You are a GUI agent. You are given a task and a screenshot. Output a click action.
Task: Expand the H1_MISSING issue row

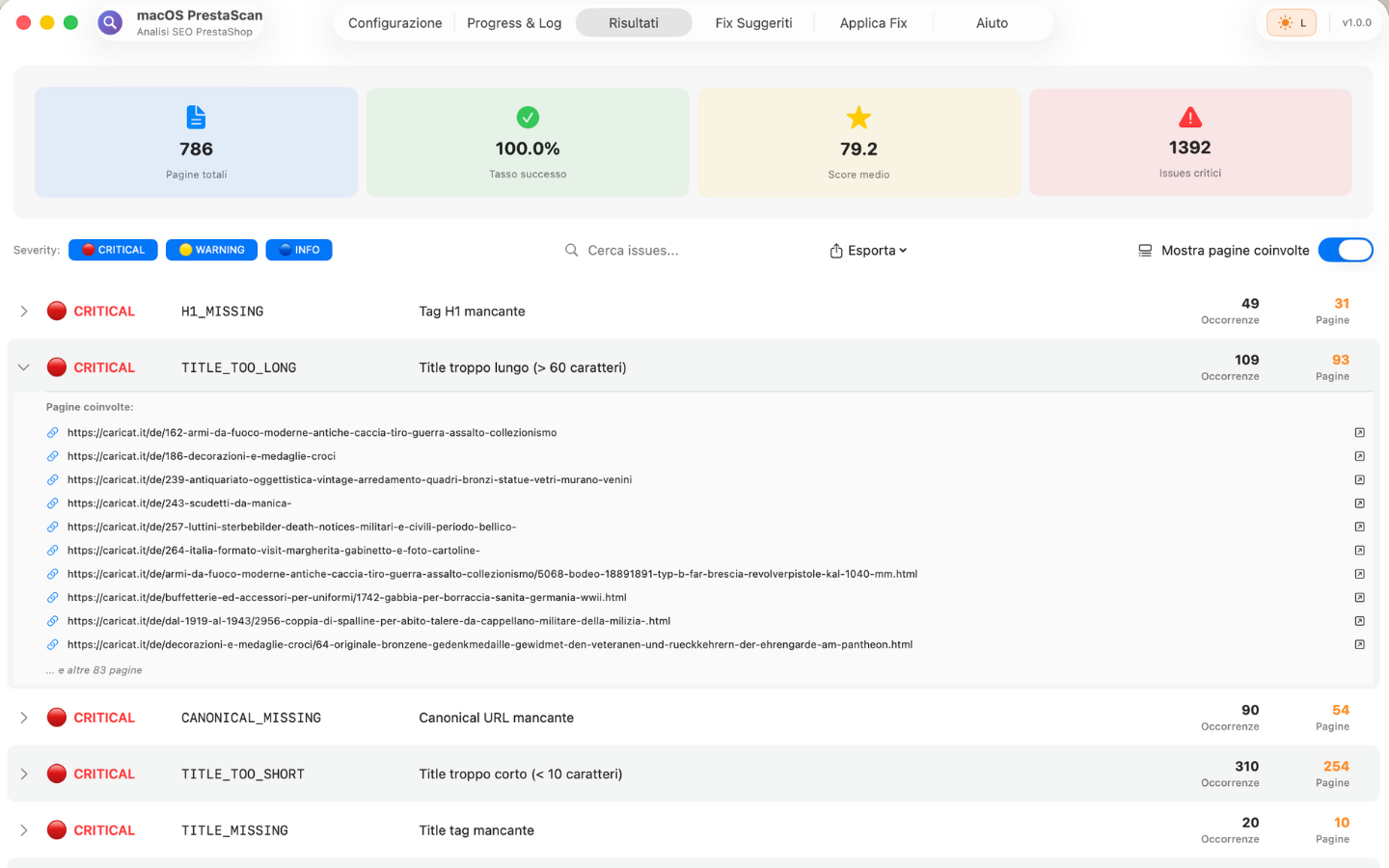click(x=24, y=312)
